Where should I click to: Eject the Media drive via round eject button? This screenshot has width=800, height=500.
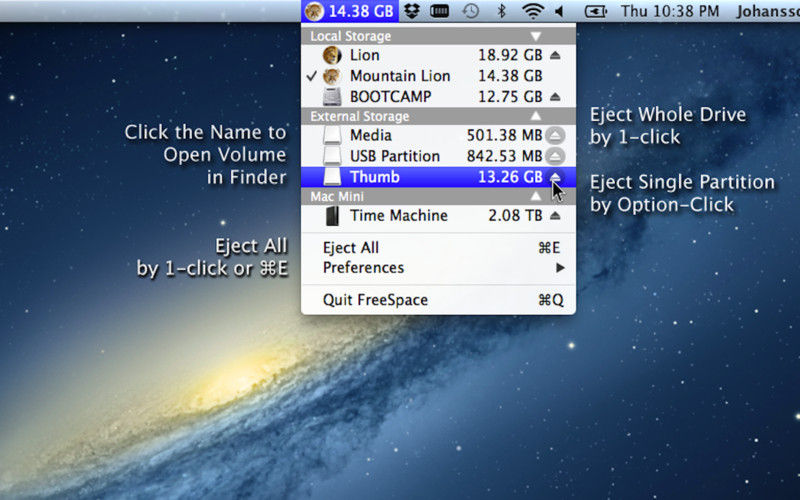555,135
